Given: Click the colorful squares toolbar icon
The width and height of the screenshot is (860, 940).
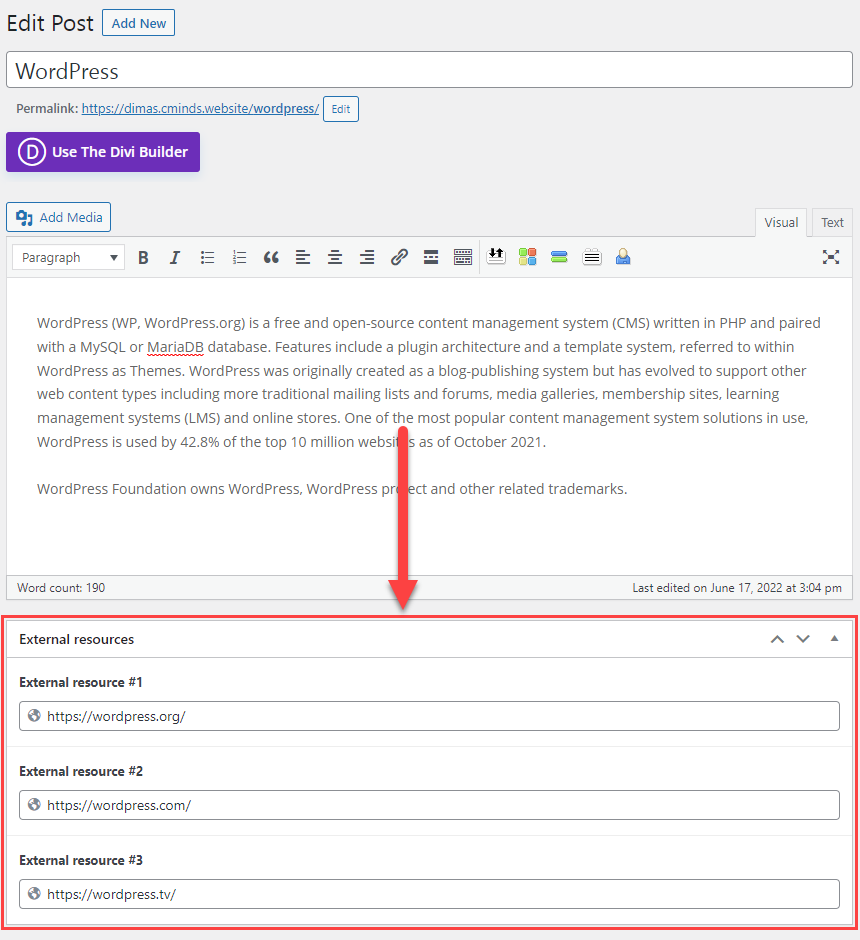Looking at the screenshot, I should (527, 257).
